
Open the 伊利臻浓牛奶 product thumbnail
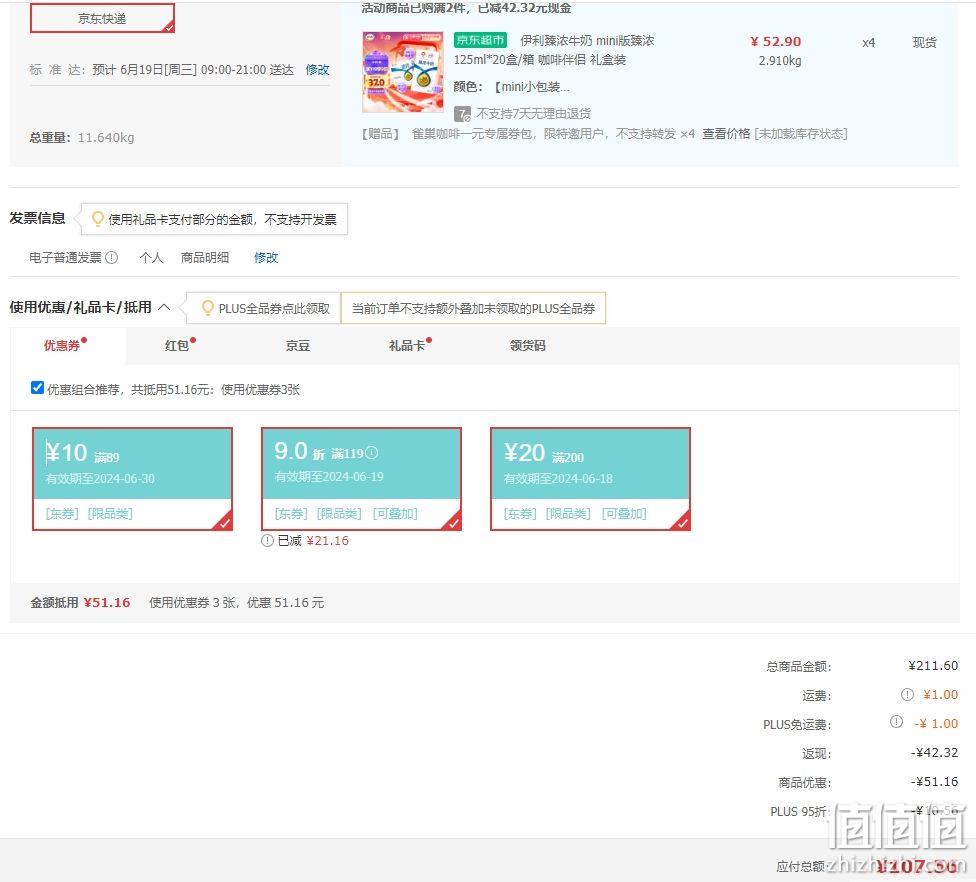(403, 72)
